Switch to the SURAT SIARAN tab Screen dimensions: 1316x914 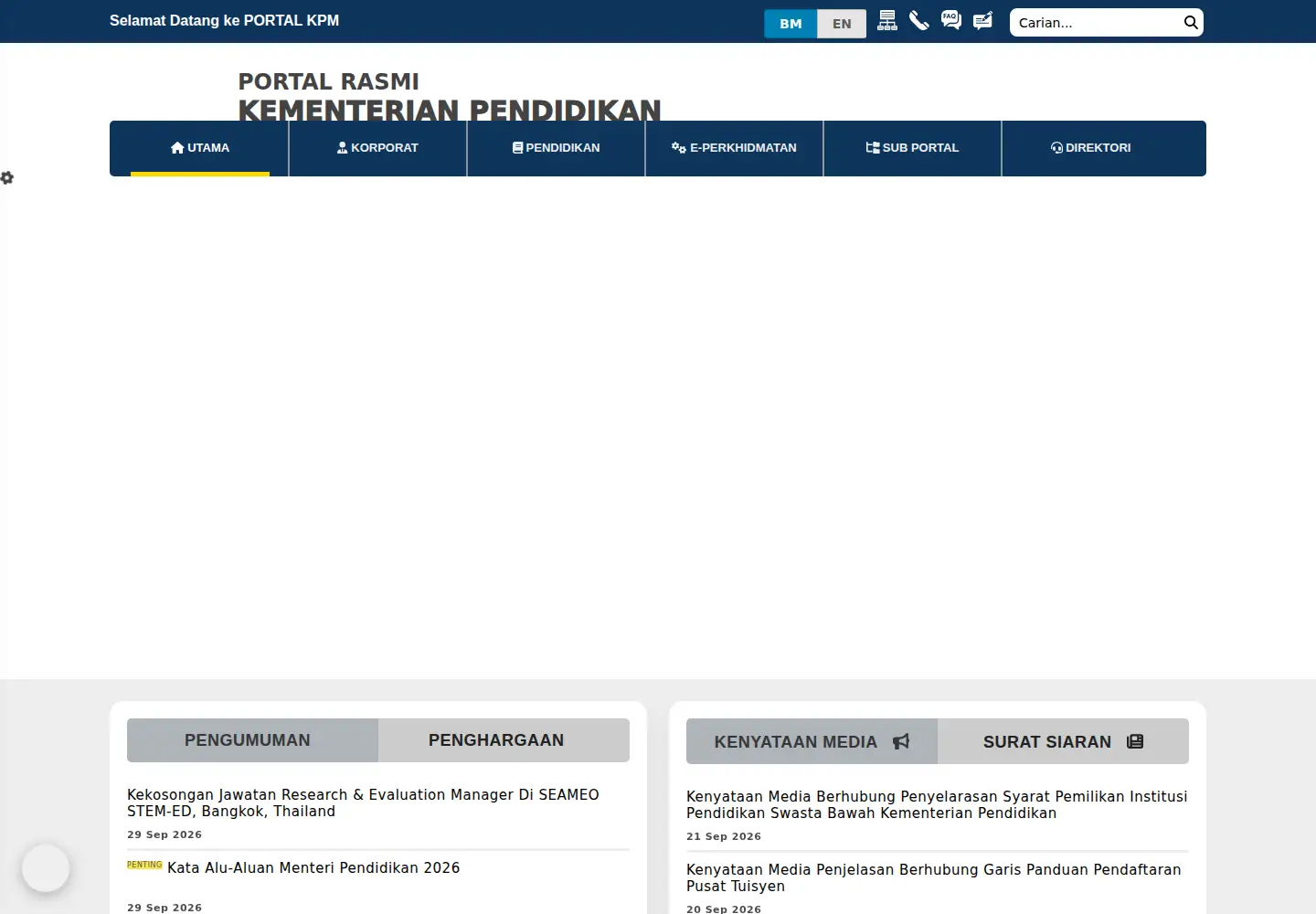click(x=1063, y=741)
